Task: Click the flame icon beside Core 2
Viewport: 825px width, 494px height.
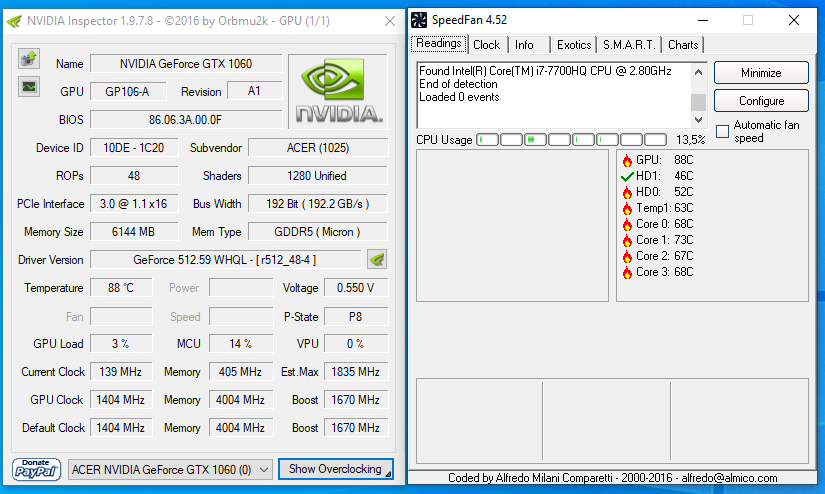Action: coord(627,257)
